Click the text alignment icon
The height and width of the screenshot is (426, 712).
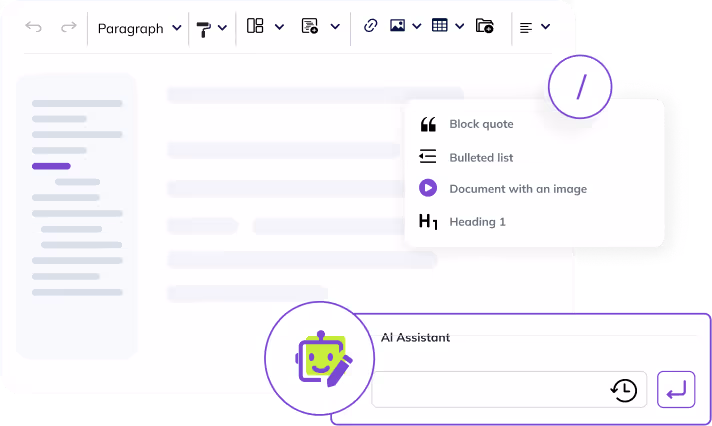(x=526, y=28)
